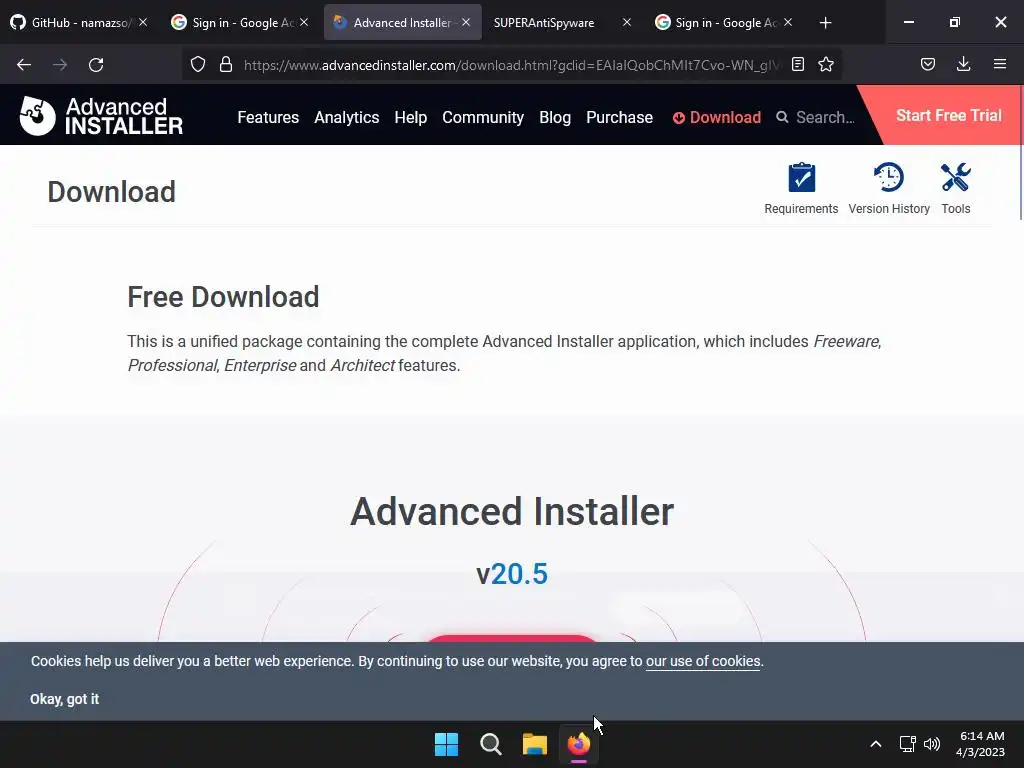1024x768 pixels.
Task: Switch to the SUPERAntiSpyware tab
Action: pos(544,23)
